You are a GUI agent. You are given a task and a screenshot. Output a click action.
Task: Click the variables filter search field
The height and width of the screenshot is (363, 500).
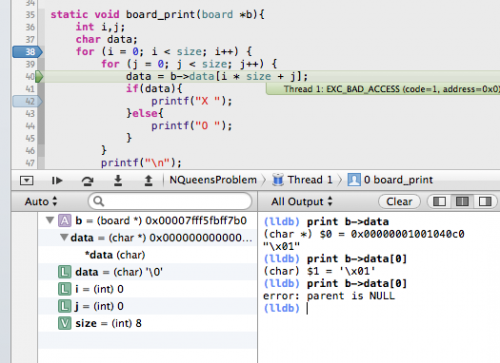tap(170, 201)
